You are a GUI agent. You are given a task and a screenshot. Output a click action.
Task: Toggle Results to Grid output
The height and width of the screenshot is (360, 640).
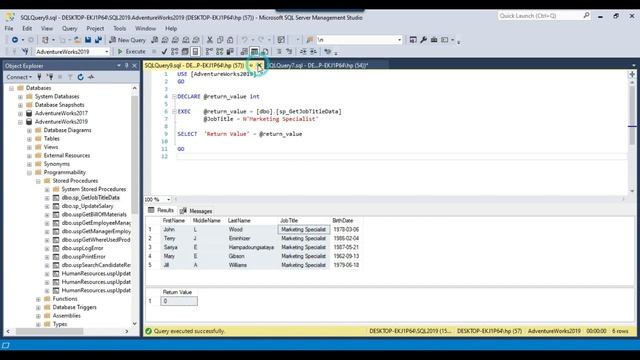coord(254,51)
